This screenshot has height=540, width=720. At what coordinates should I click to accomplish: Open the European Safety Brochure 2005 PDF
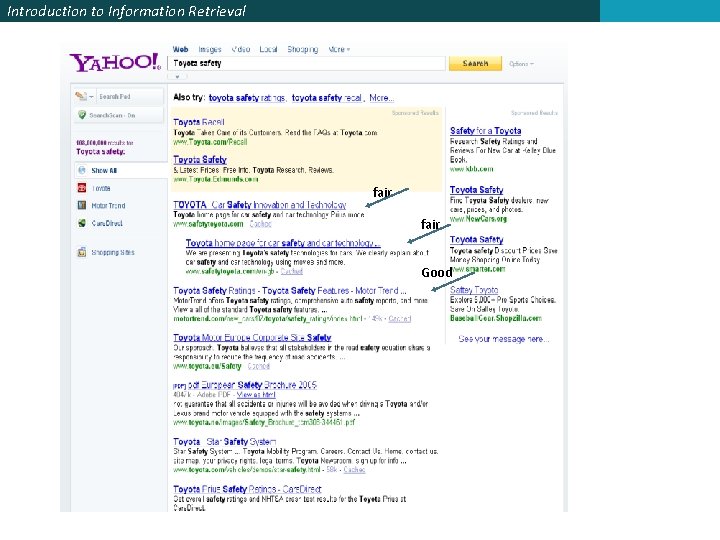pos(252,385)
